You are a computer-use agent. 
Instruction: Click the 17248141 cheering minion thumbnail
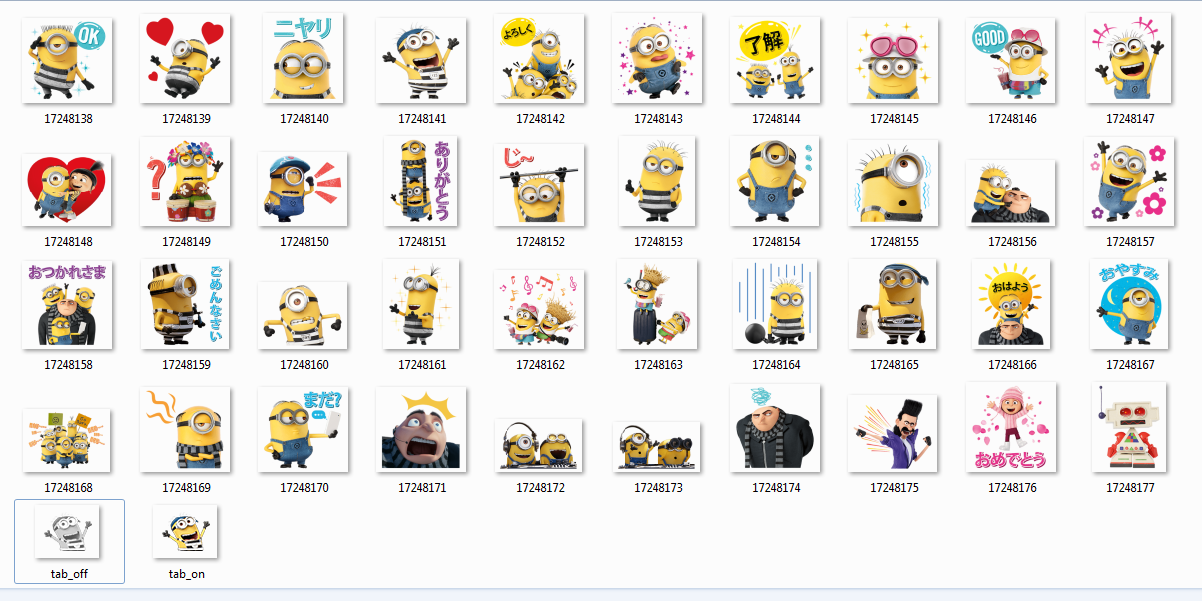coord(422,60)
